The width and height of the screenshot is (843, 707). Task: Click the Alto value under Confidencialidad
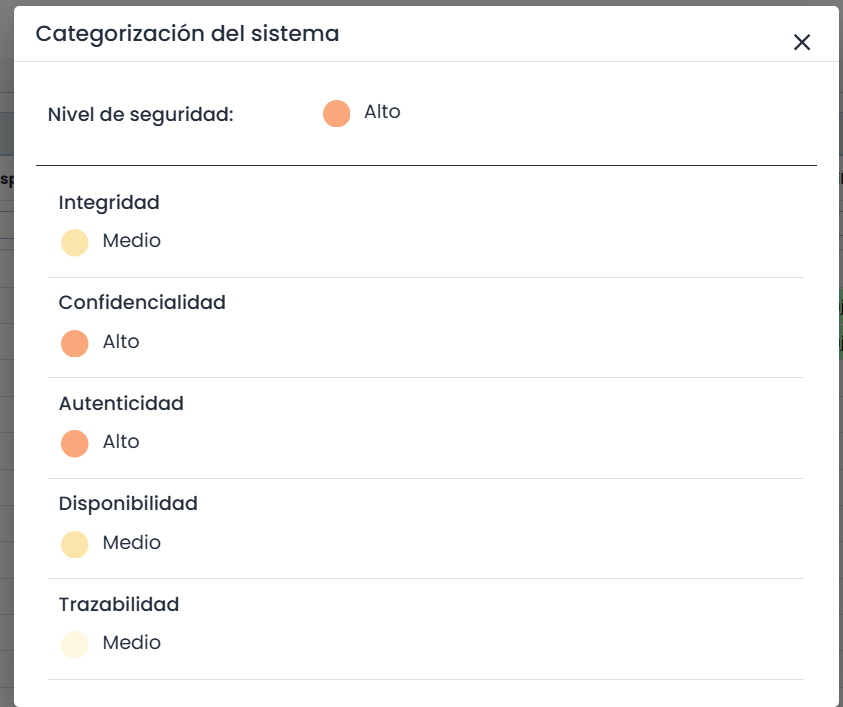tap(121, 342)
